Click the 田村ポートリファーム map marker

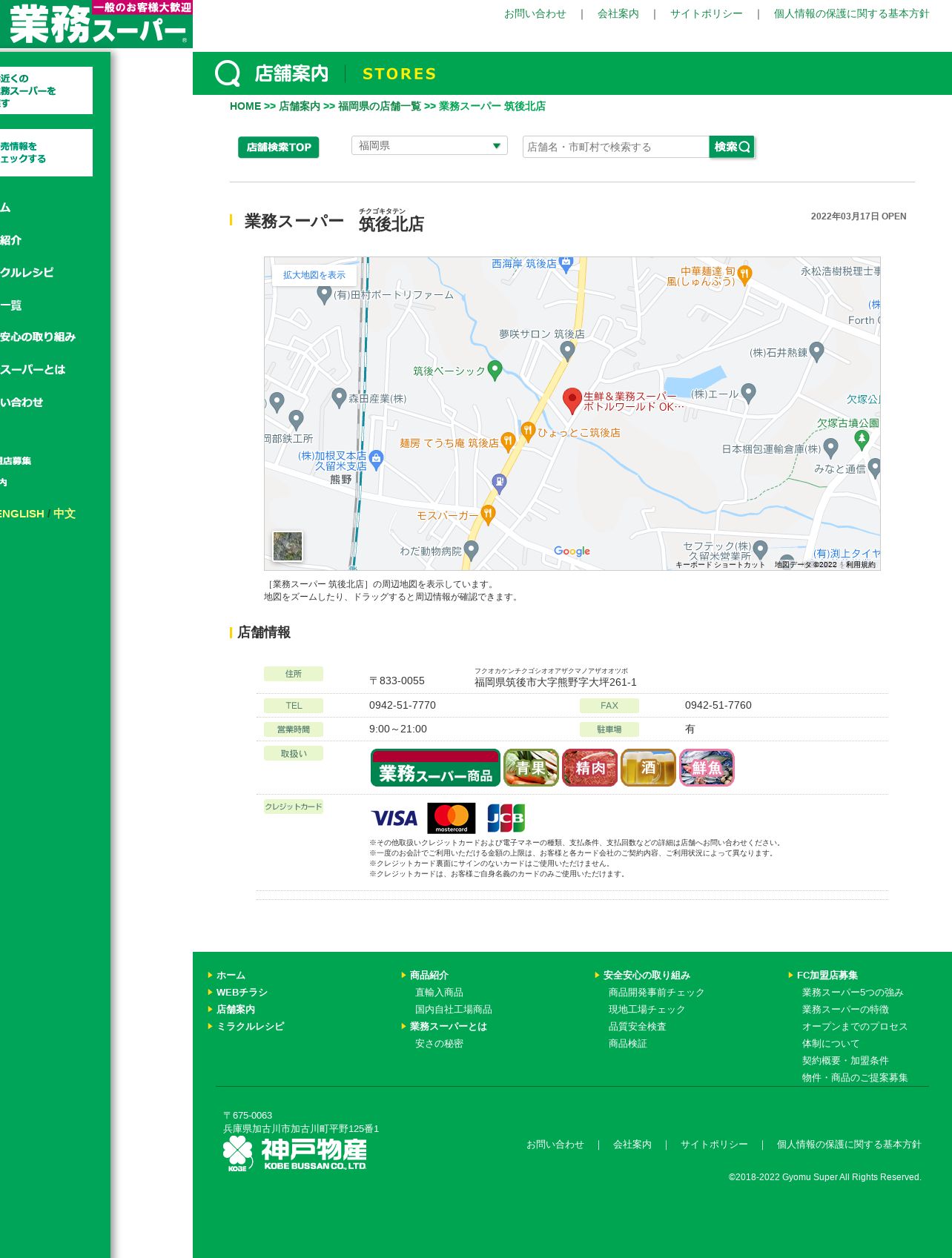324,294
